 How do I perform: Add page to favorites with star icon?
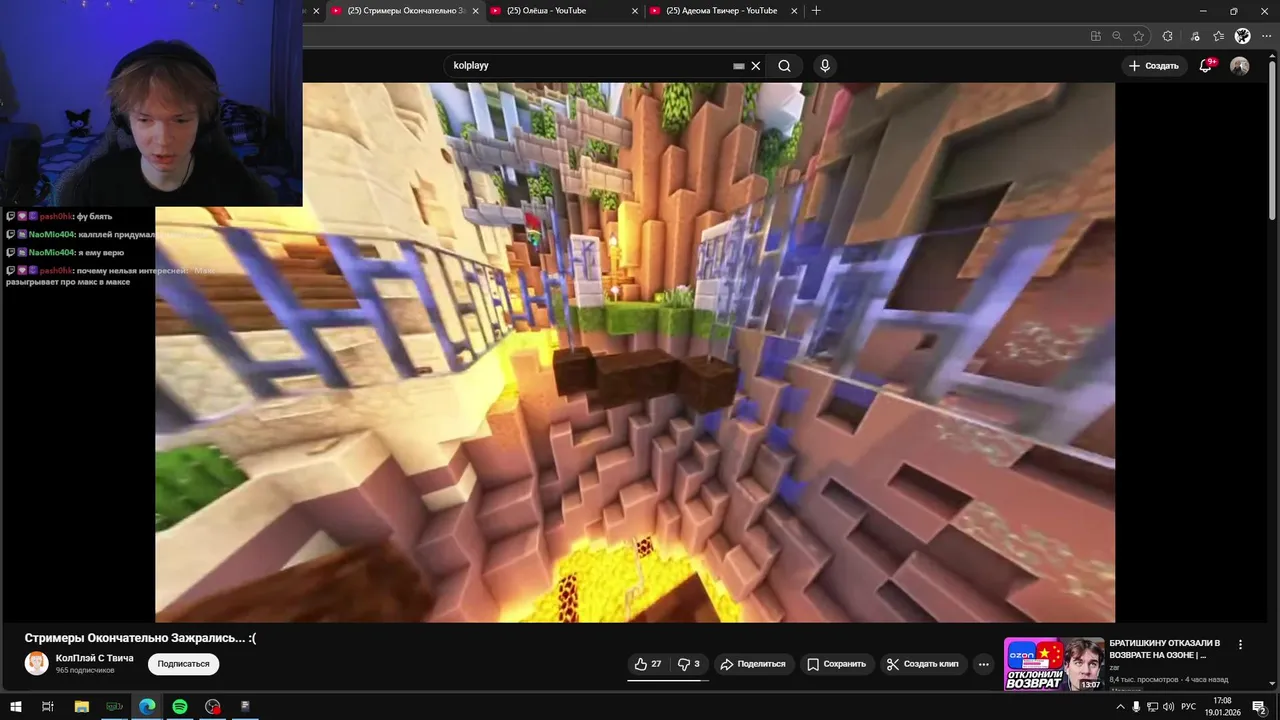click(1139, 36)
